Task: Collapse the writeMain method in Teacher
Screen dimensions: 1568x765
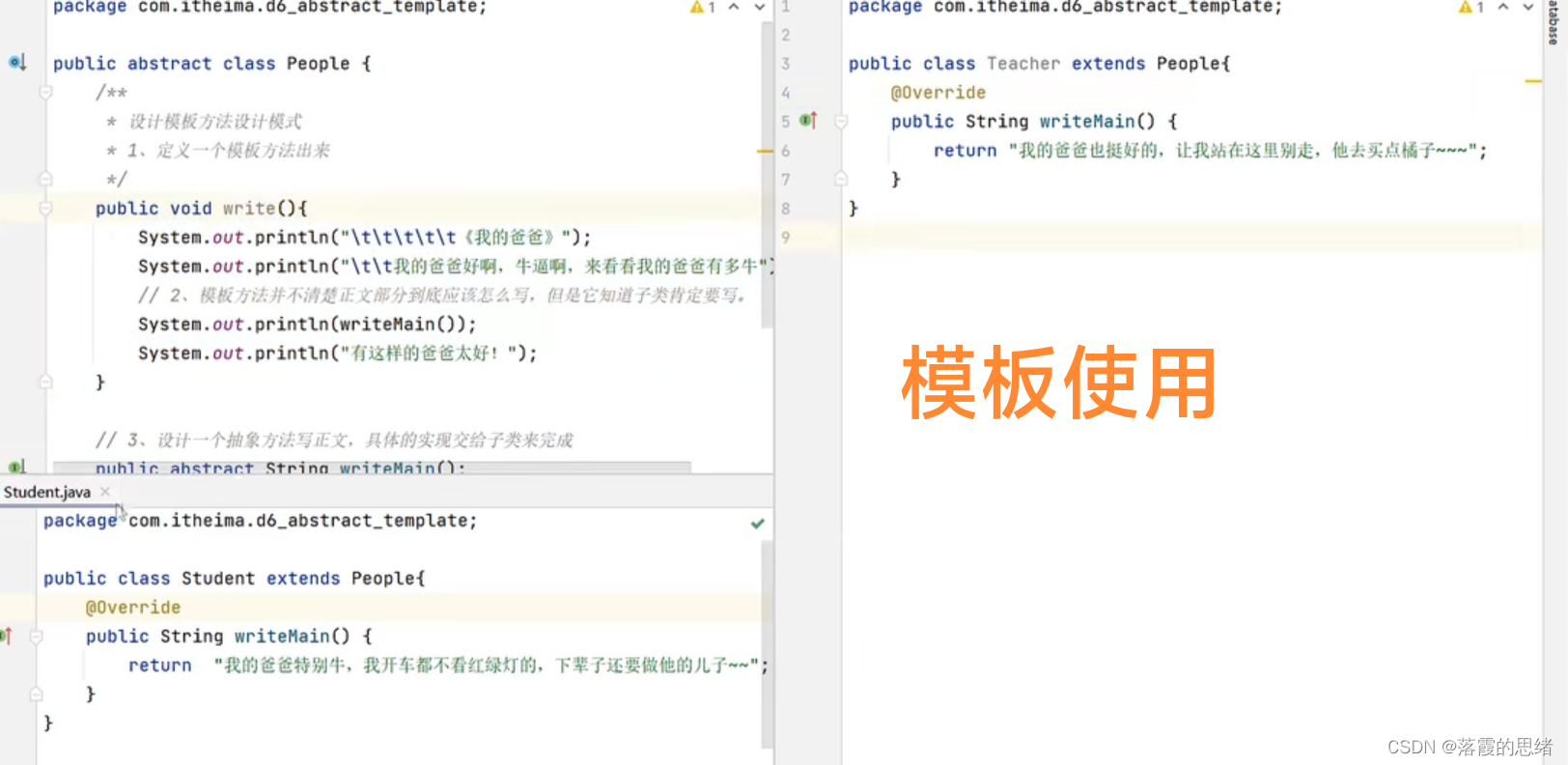Action: (841, 122)
